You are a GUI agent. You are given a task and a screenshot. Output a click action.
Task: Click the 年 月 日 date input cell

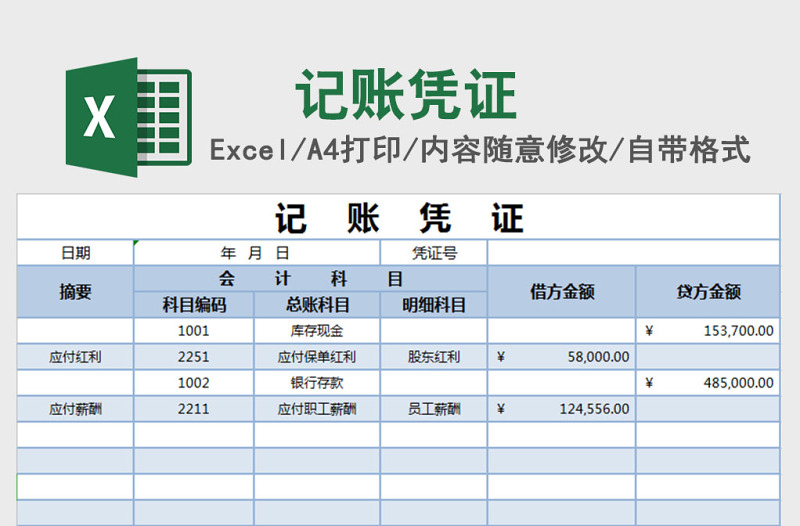(x=257, y=253)
